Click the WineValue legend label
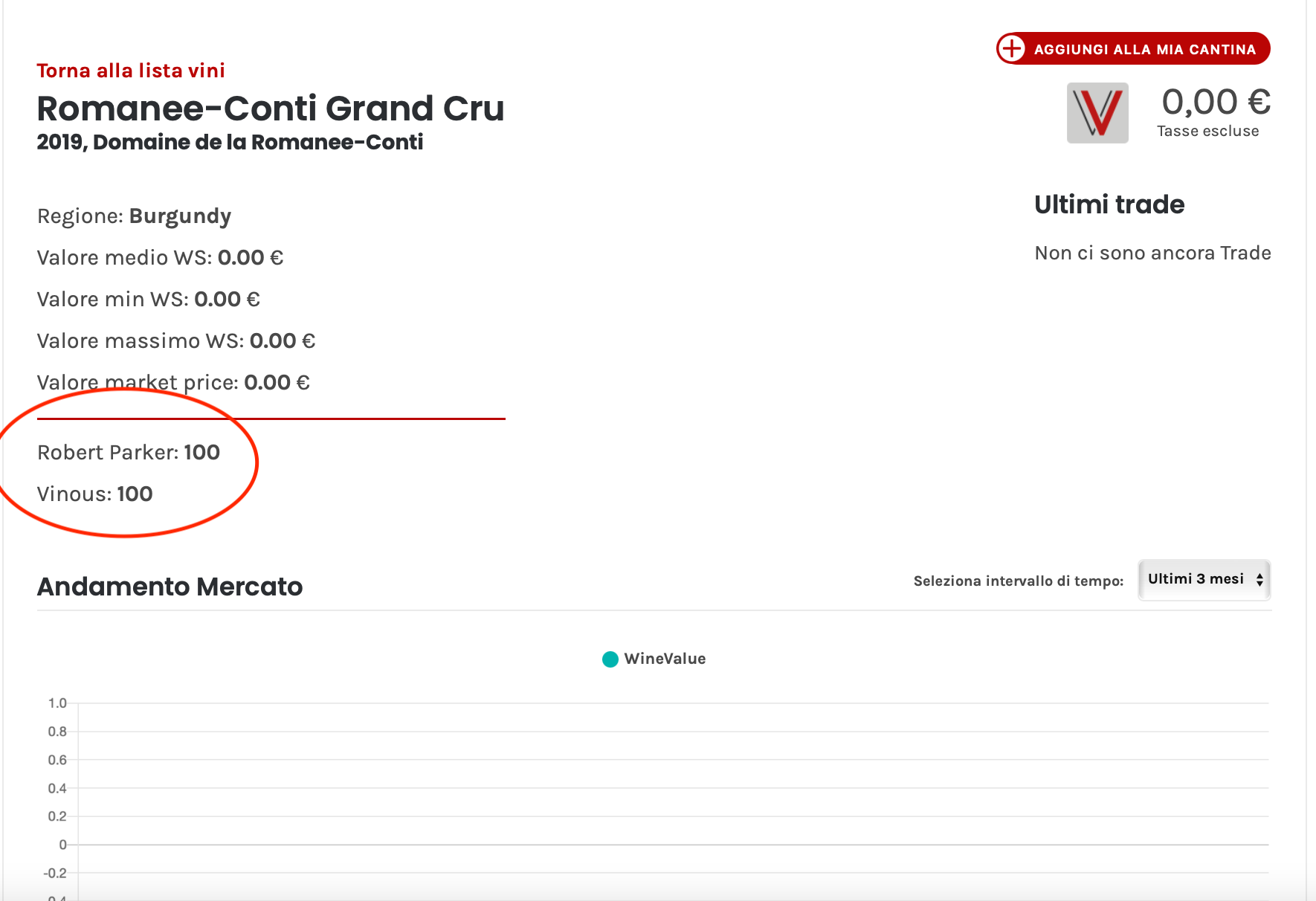The height and width of the screenshot is (901, 1316). [x=665, y=659]
